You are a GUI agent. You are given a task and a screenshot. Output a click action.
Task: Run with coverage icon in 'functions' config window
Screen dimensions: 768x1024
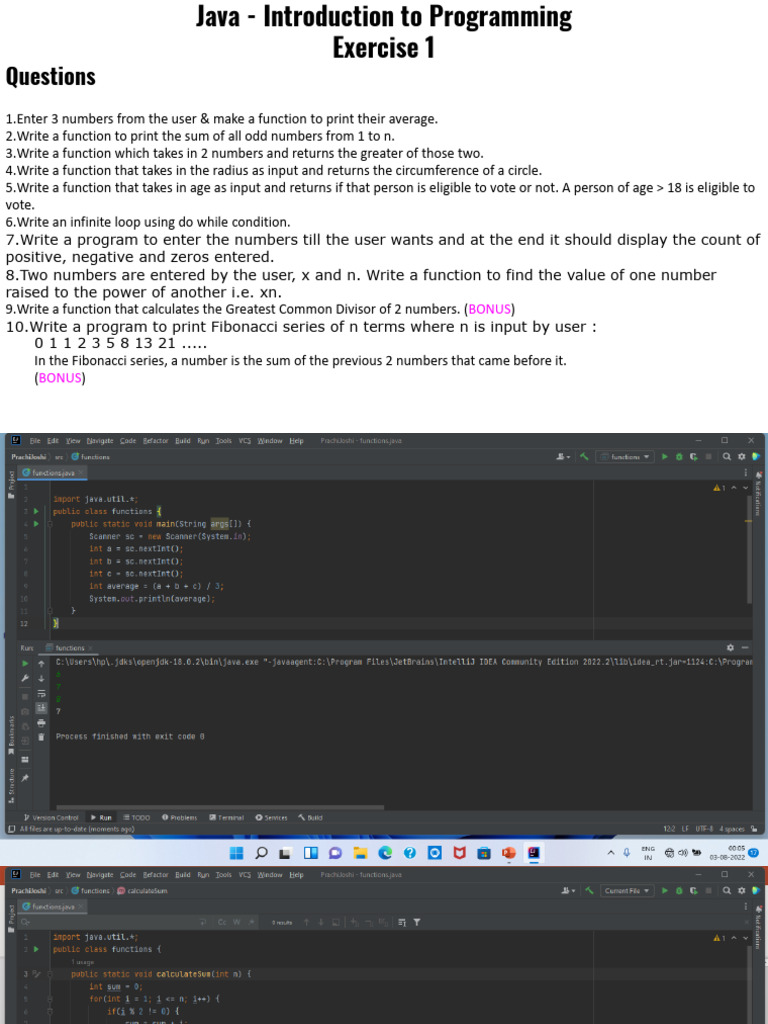pyautogui.click(x=694, y=456)
